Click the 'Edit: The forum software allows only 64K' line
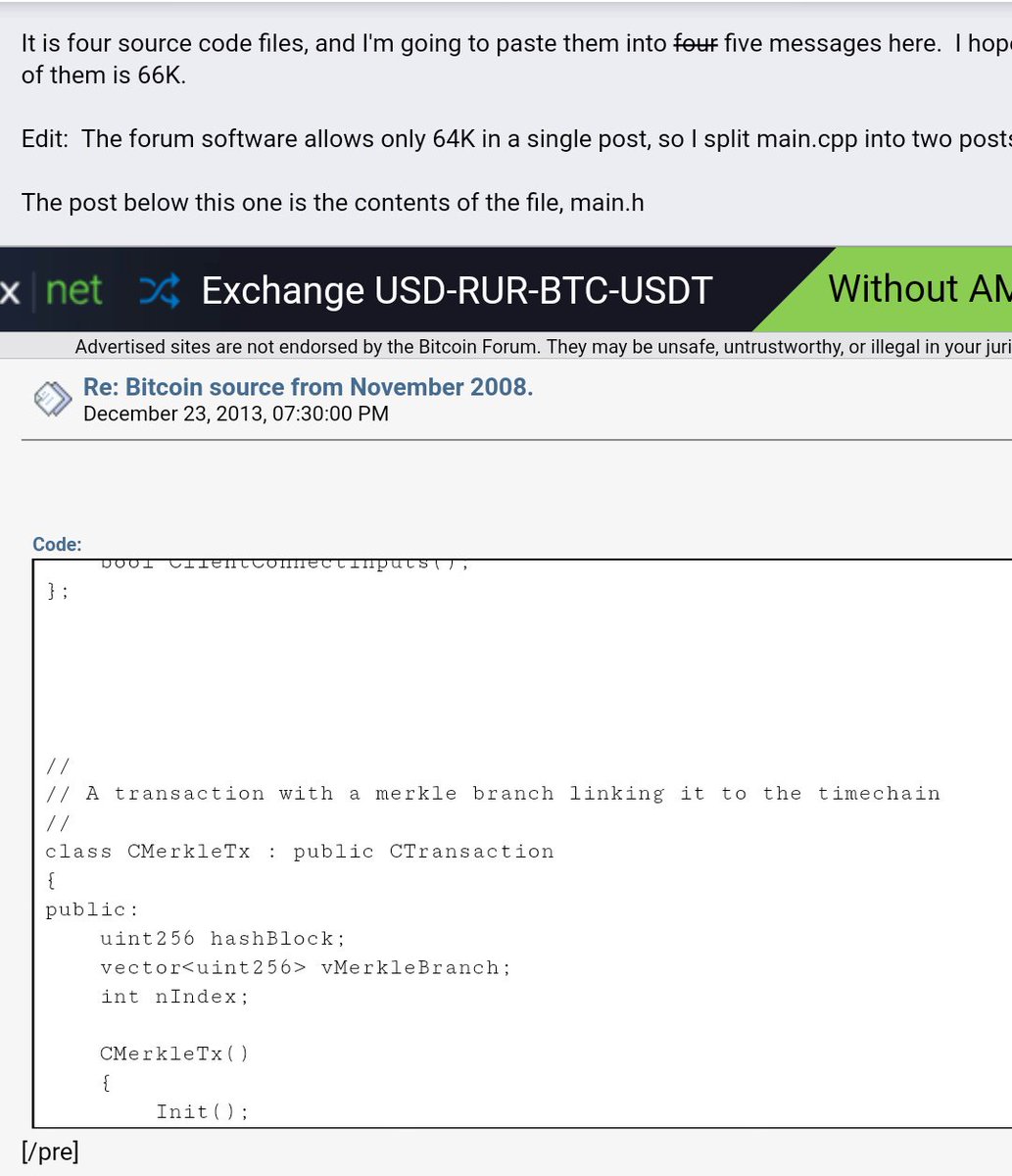Screen dimensions: 1012x1176 (516, 138)
